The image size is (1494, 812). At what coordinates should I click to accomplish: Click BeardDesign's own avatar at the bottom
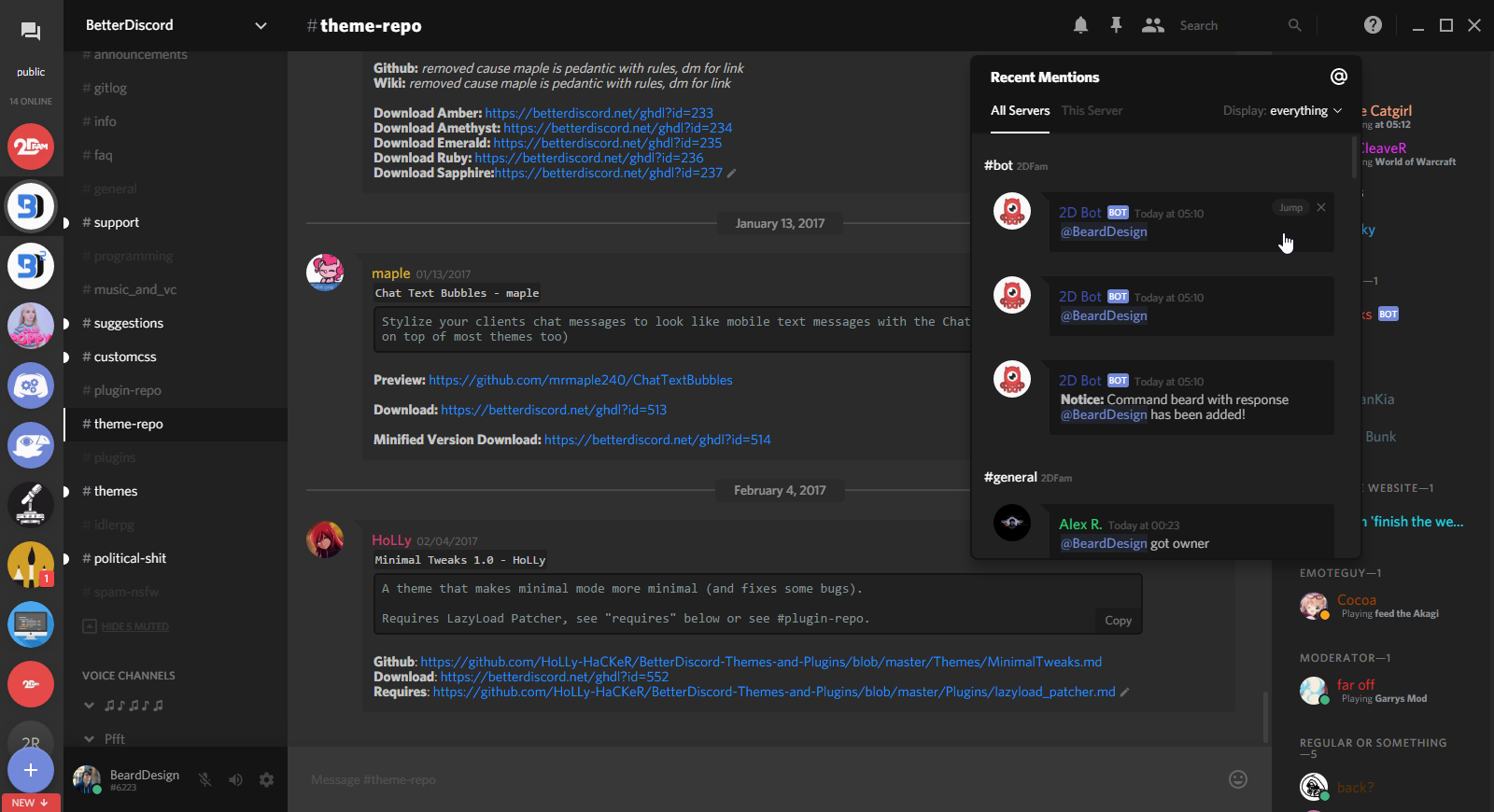[87, 779]
